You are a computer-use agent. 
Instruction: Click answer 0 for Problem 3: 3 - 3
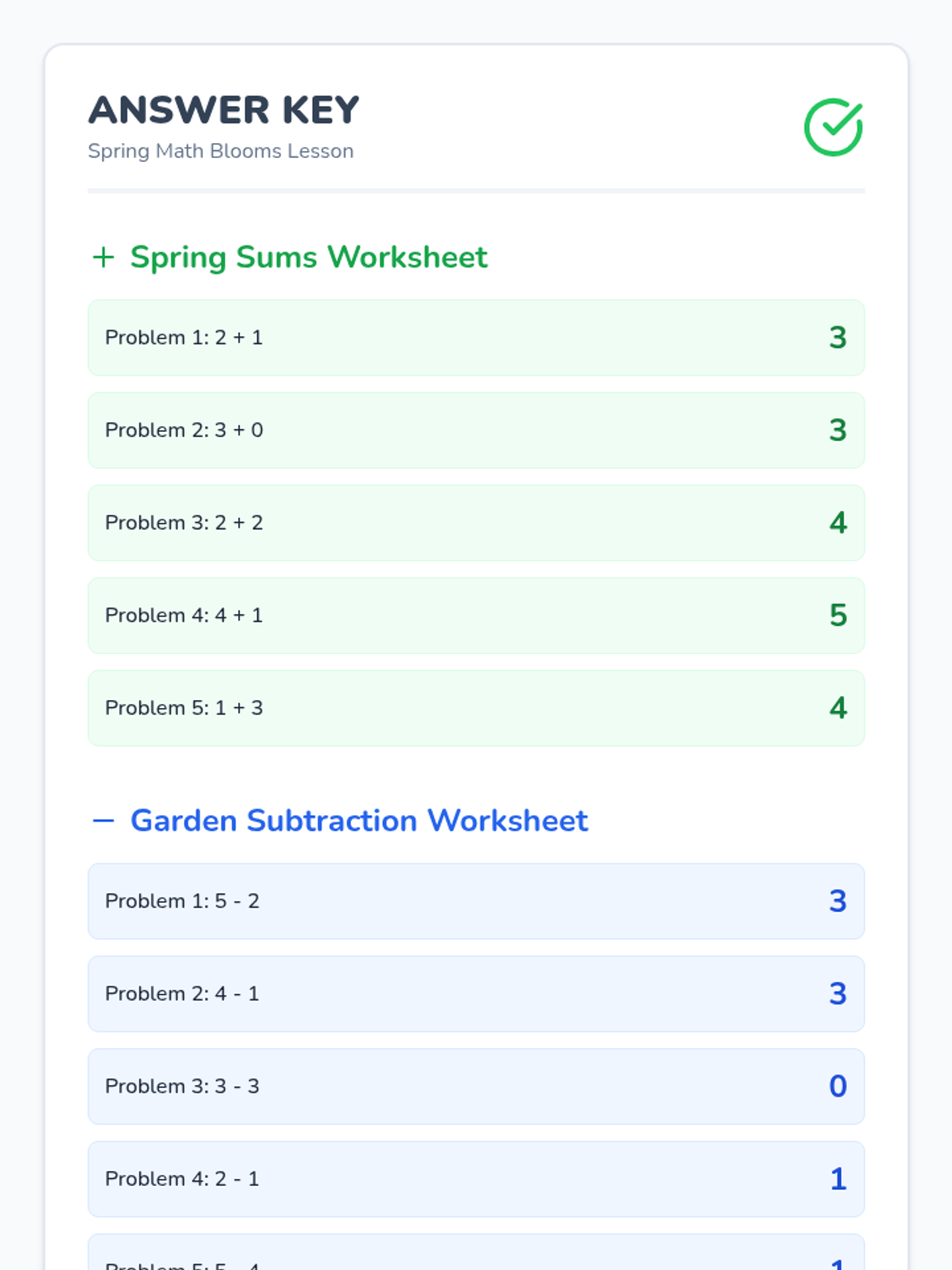pos(838,1086)
